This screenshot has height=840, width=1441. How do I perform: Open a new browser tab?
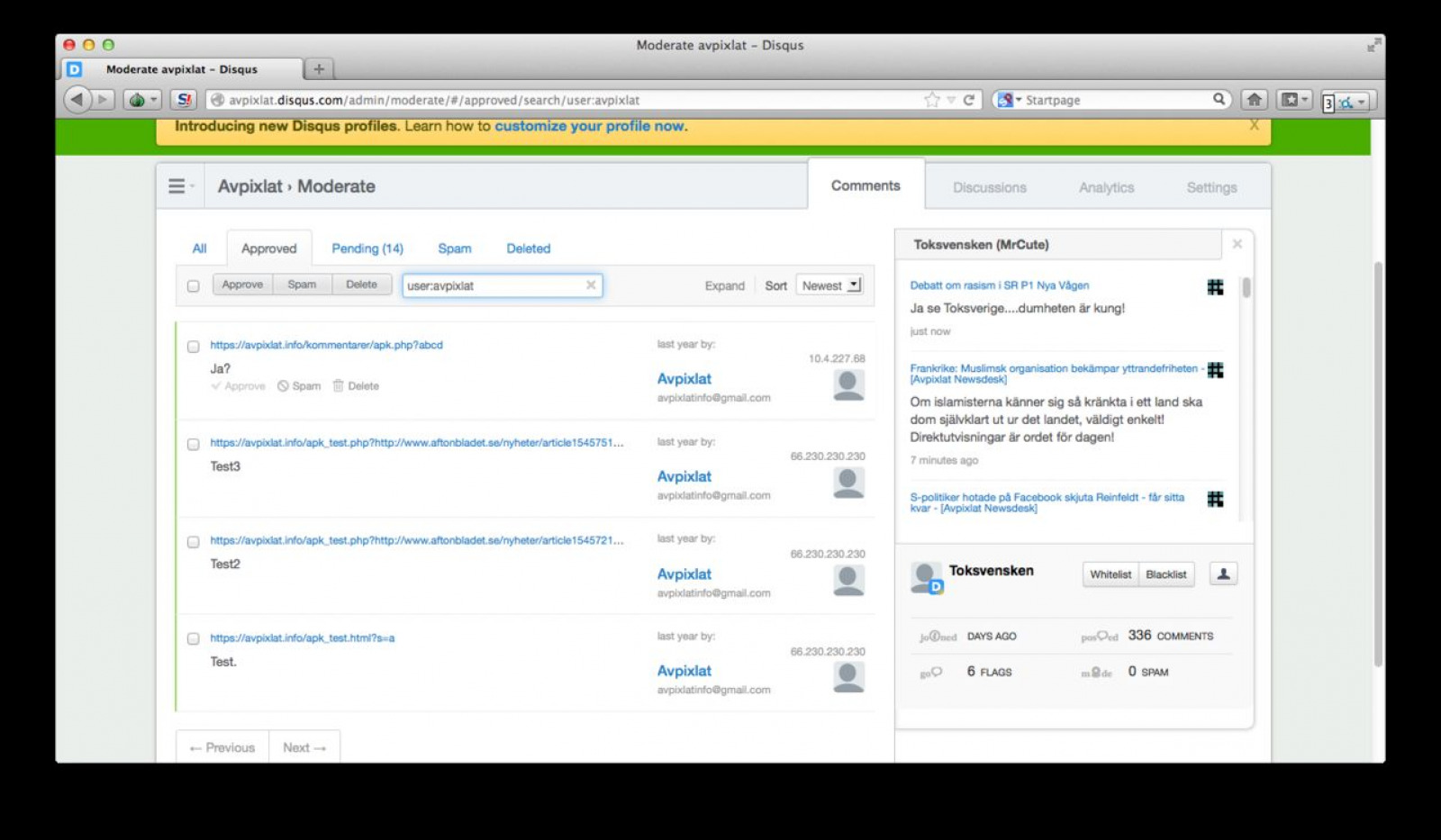[318, 68]
